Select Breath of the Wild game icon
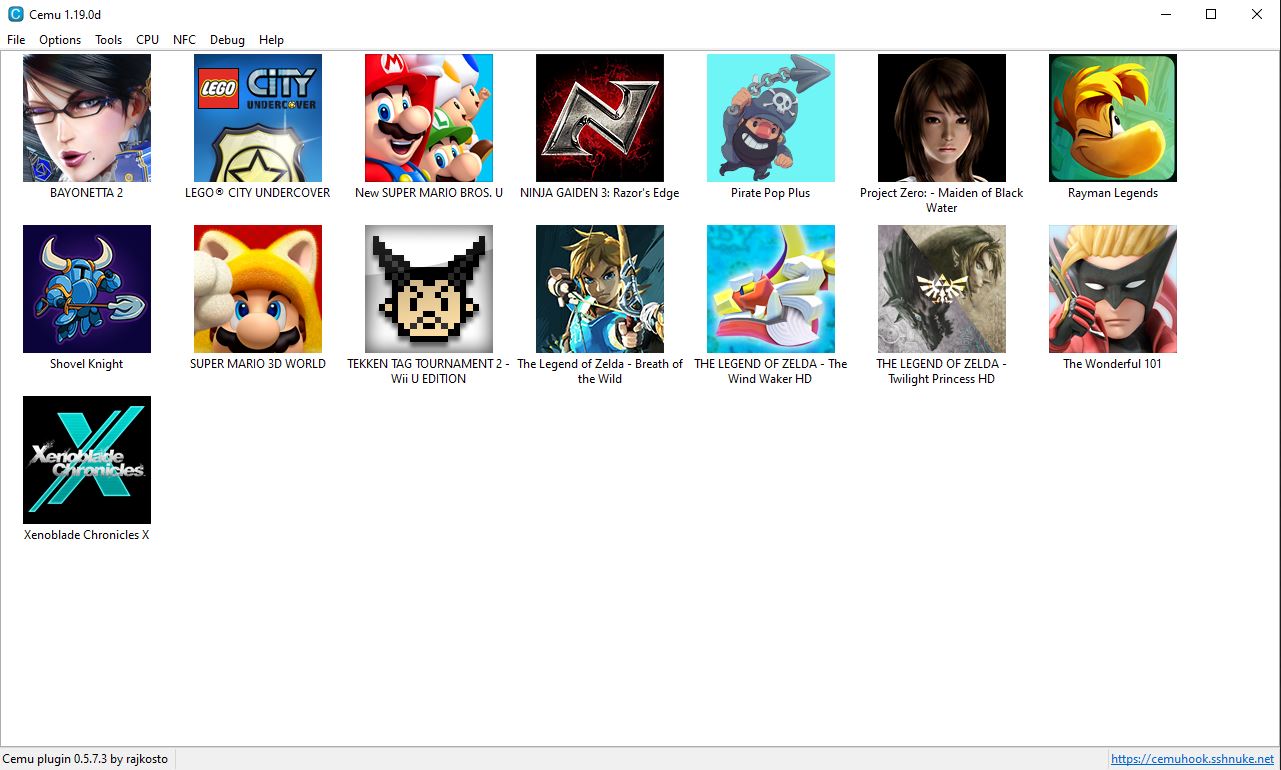 click(600, 289)
